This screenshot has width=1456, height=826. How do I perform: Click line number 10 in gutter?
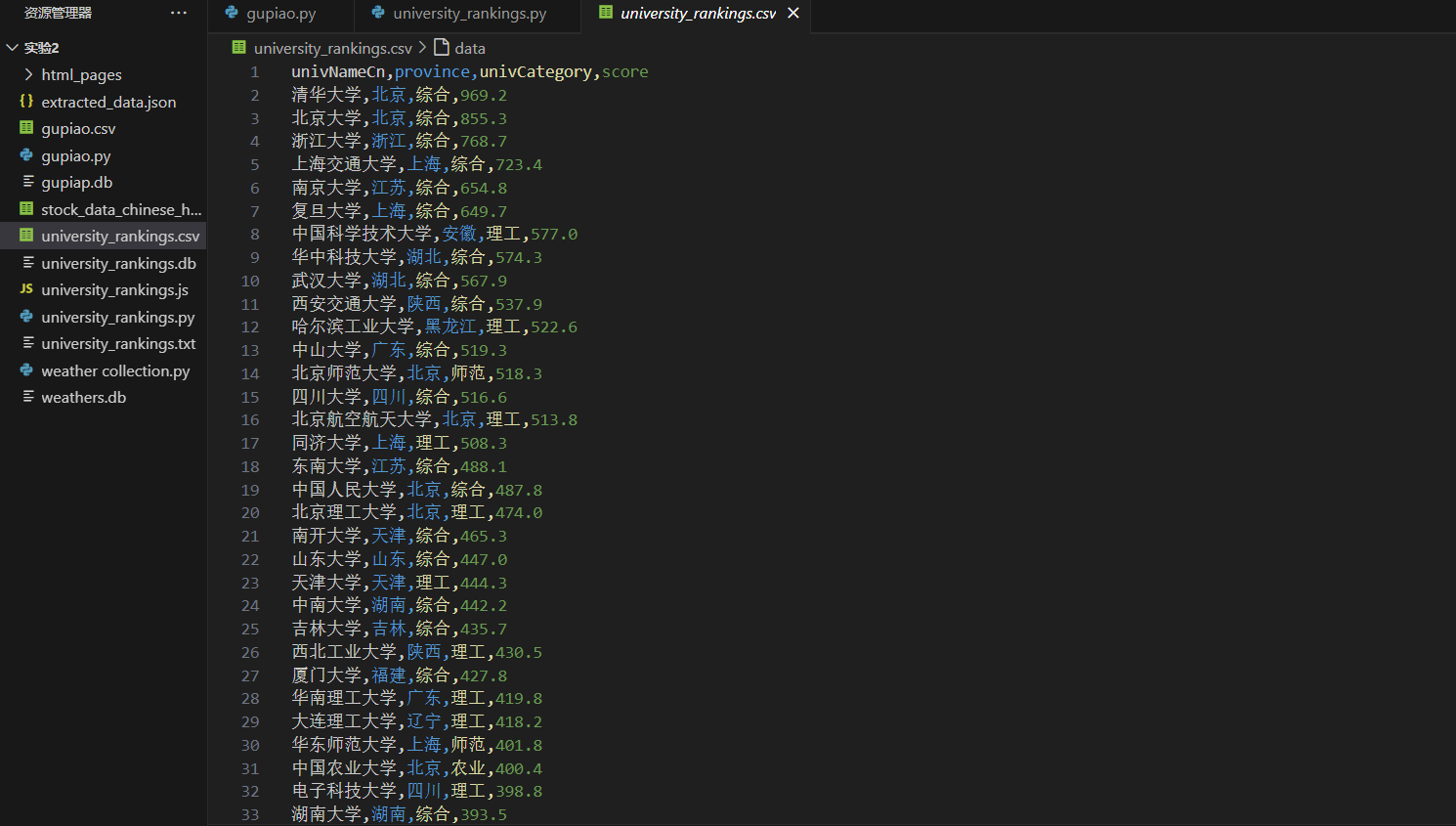[x=251, y=281]
